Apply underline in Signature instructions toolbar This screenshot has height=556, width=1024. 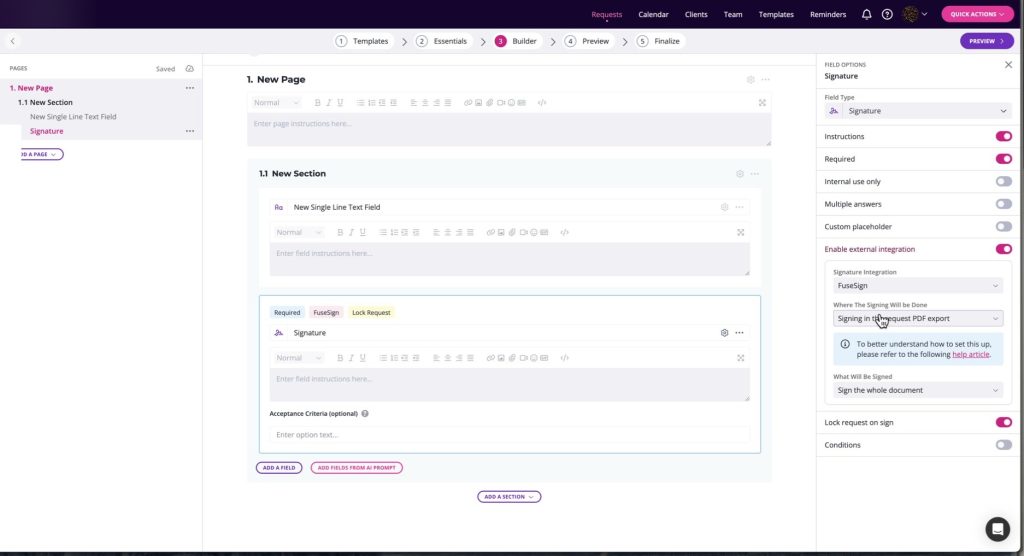pyautogui.click(x=362, y=358)
